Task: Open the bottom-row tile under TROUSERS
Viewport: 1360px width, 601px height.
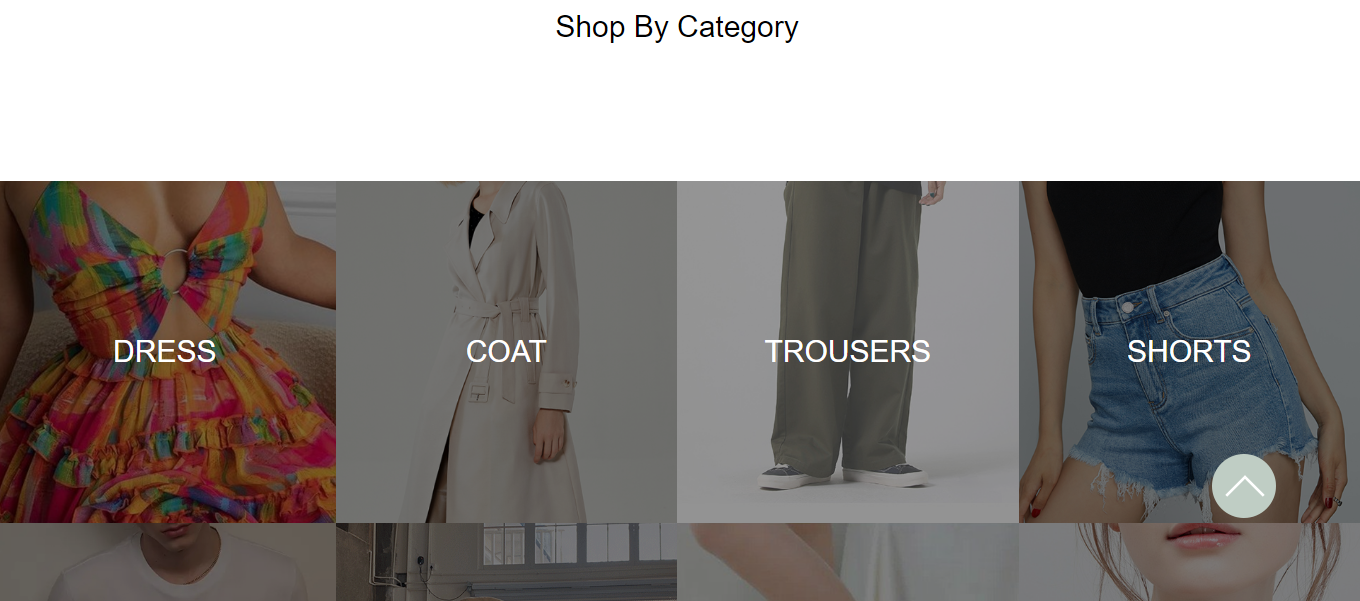Action: (848, 562)
